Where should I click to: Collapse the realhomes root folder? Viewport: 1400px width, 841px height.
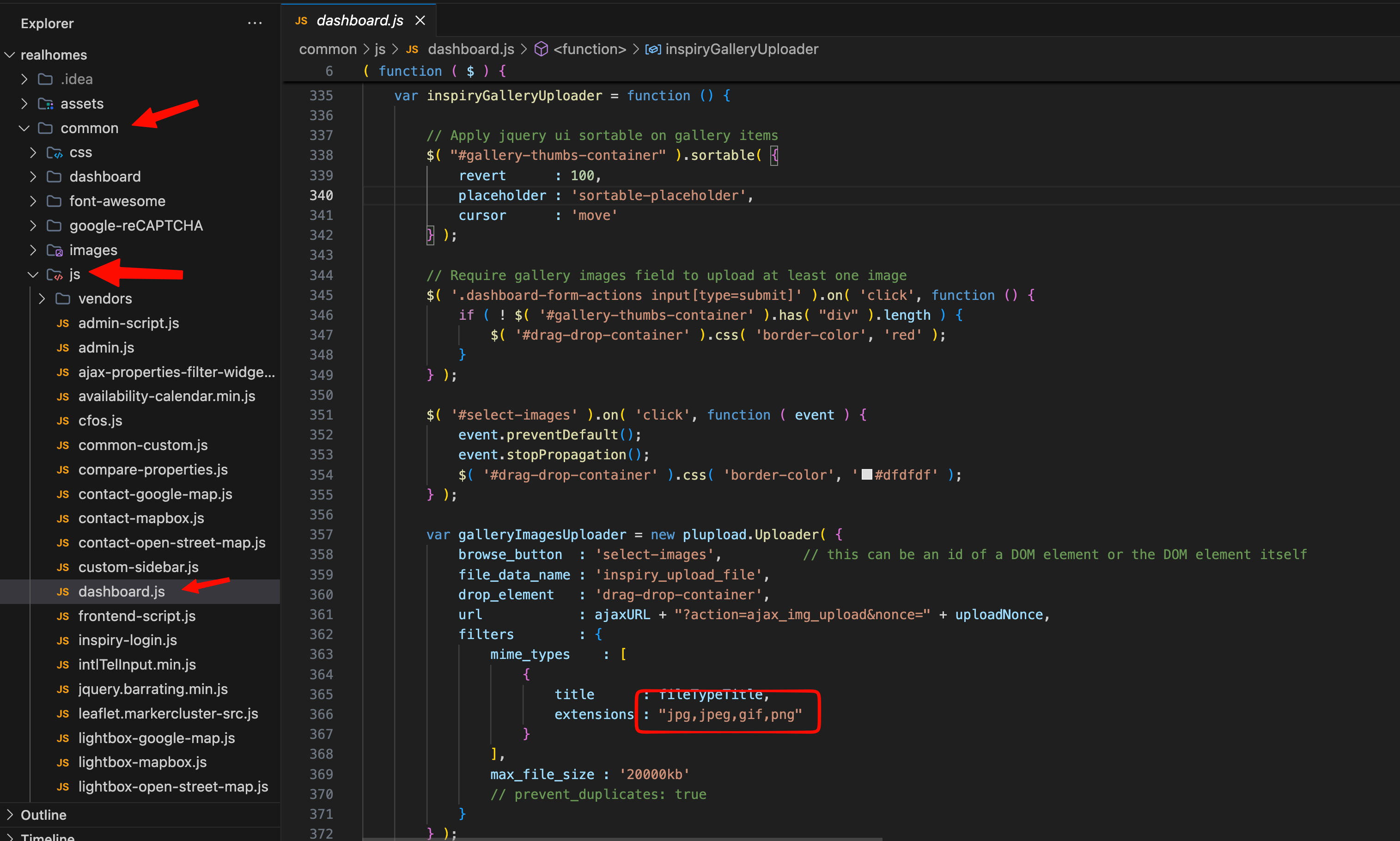coord(10,55)
